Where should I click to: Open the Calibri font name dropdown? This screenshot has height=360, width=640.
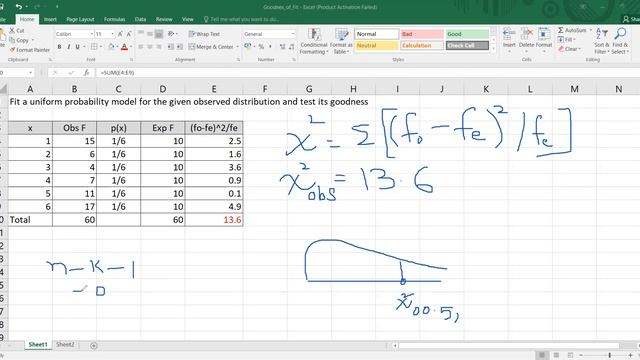[x=92, y=34]
